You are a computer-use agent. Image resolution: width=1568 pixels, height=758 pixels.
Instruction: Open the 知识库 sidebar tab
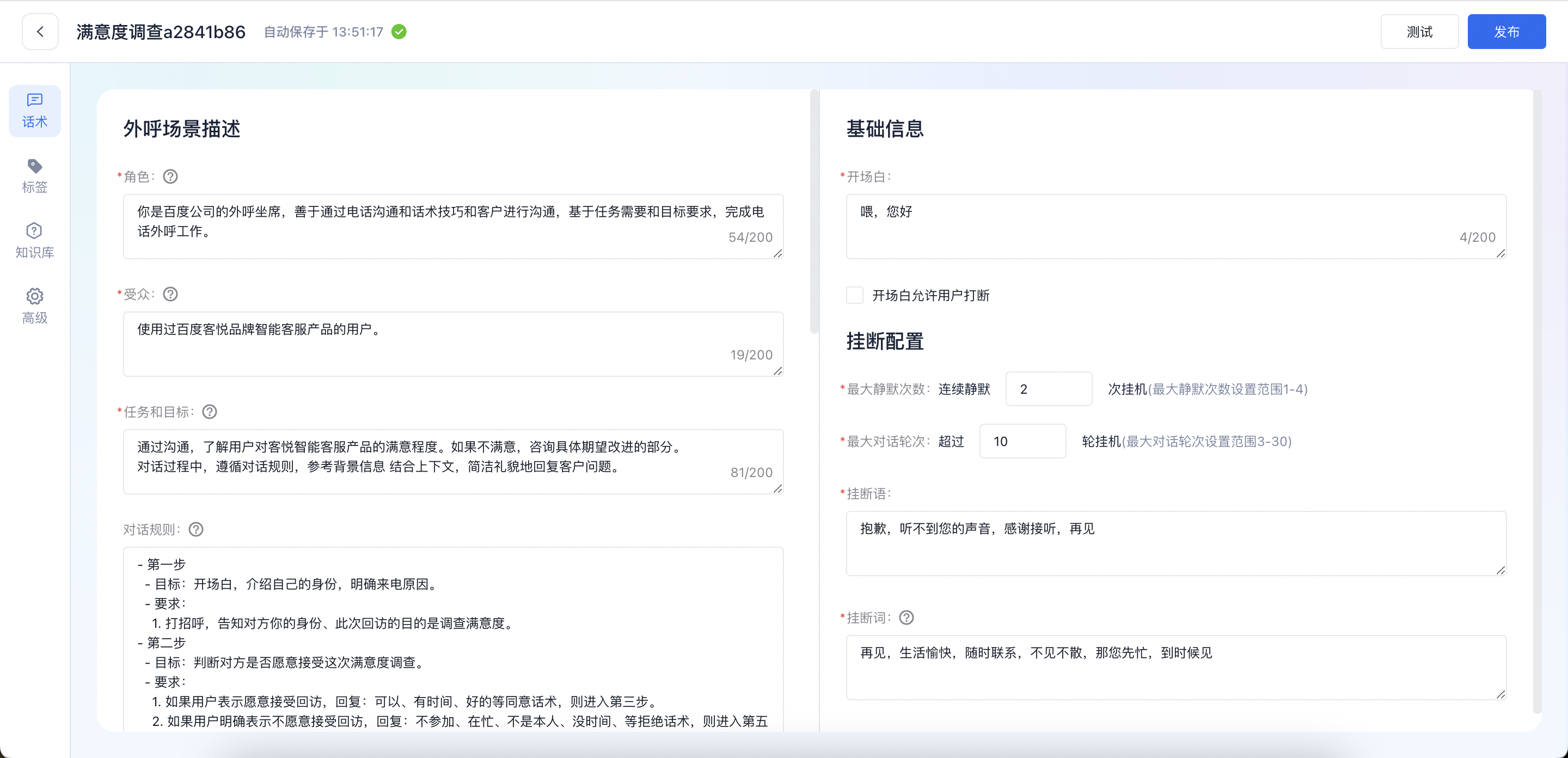[35, 241]
